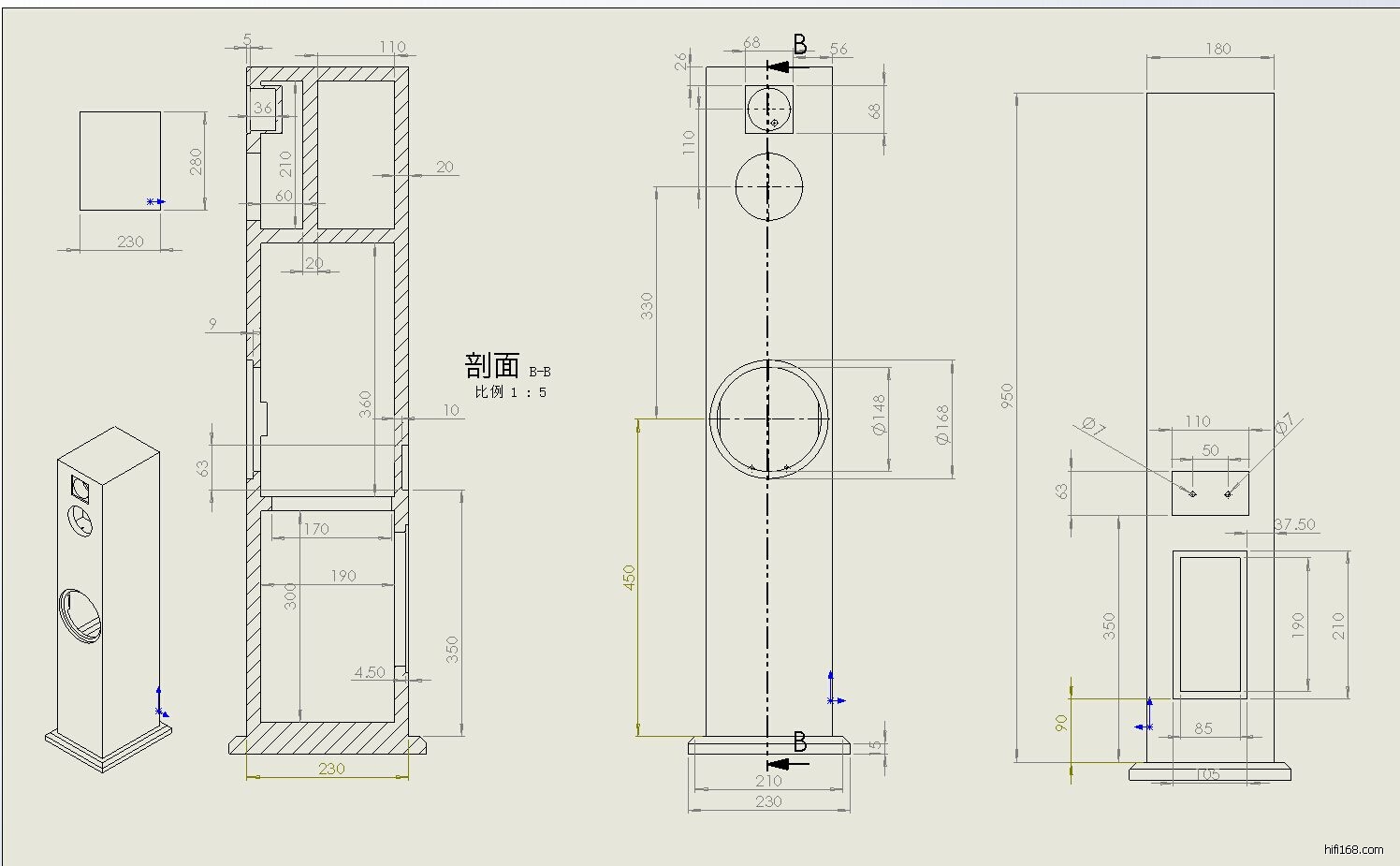Click the 360 dimension in section view

[x=366, y=404]
